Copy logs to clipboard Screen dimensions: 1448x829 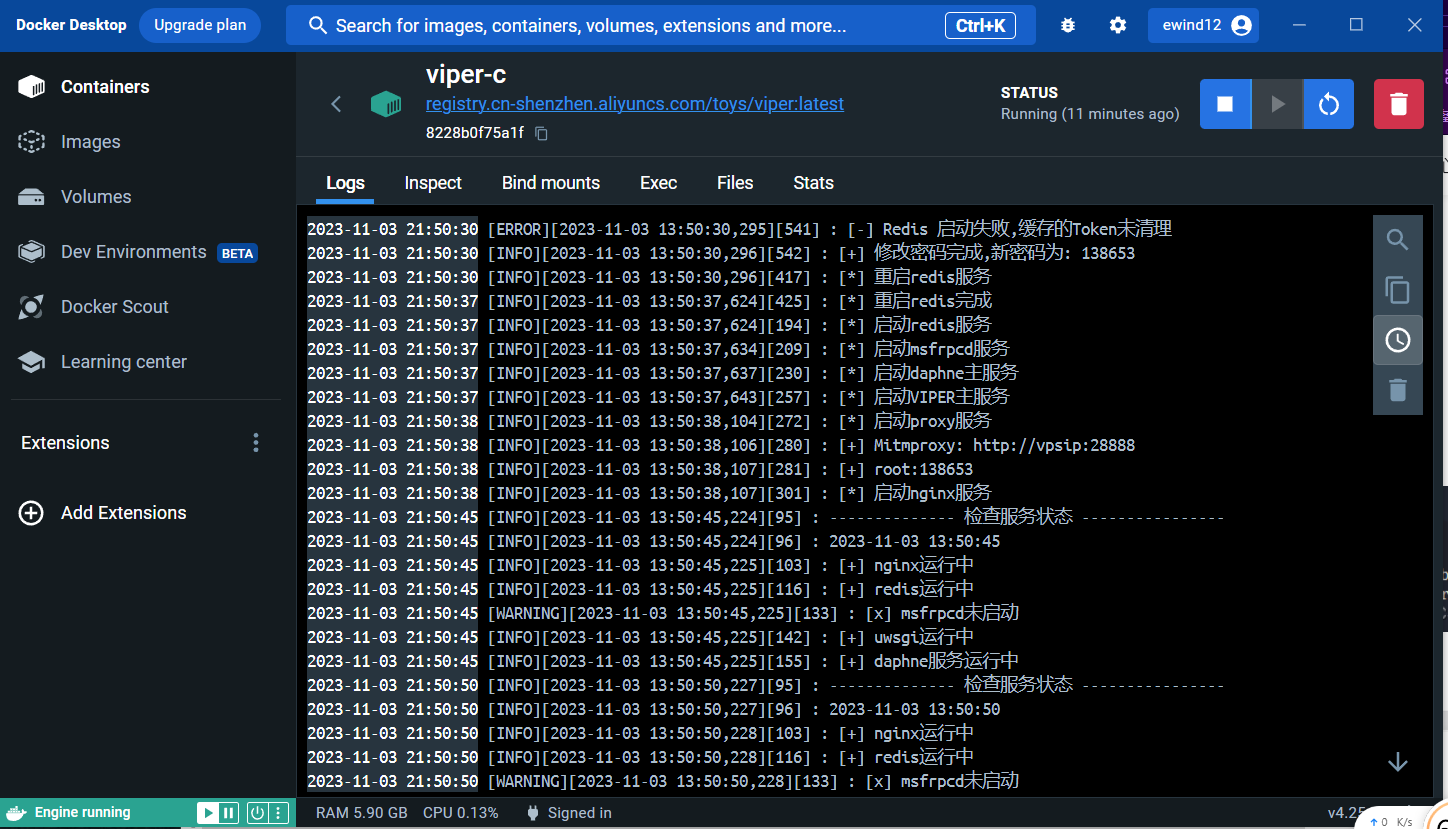click(1398, 290)
